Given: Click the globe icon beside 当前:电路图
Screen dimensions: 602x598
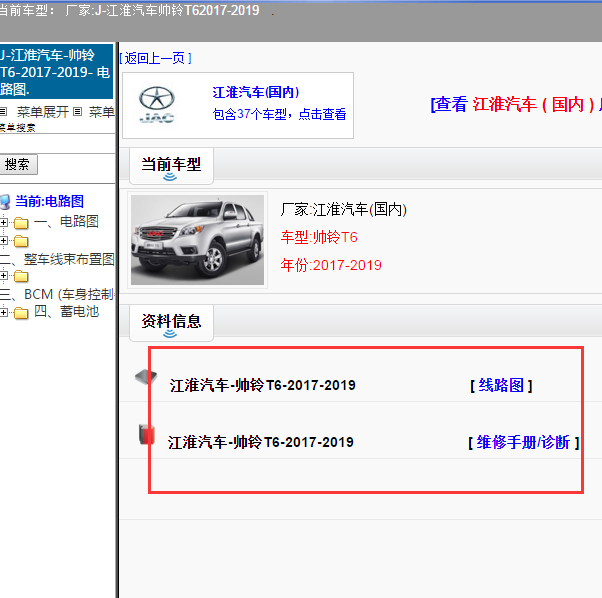Looking at the screenshot, I should click(x=5, y=202).
